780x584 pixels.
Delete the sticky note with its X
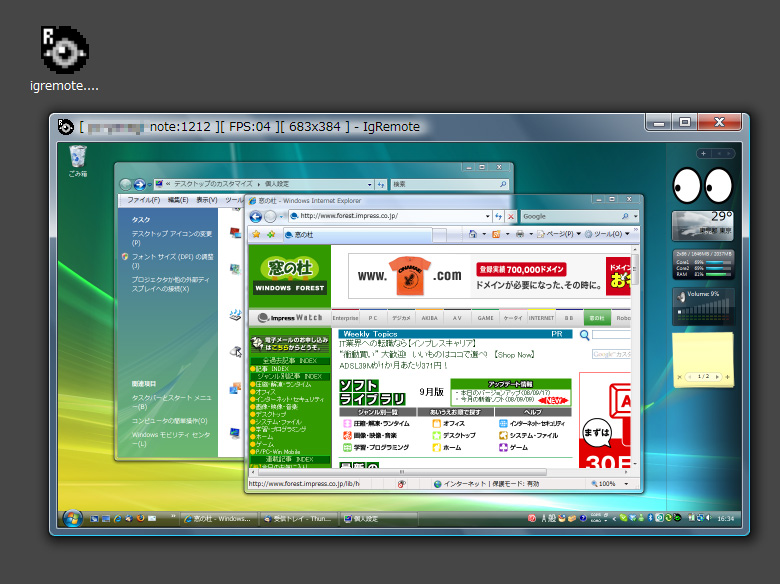pyautogui.click(x=680, y=377)
